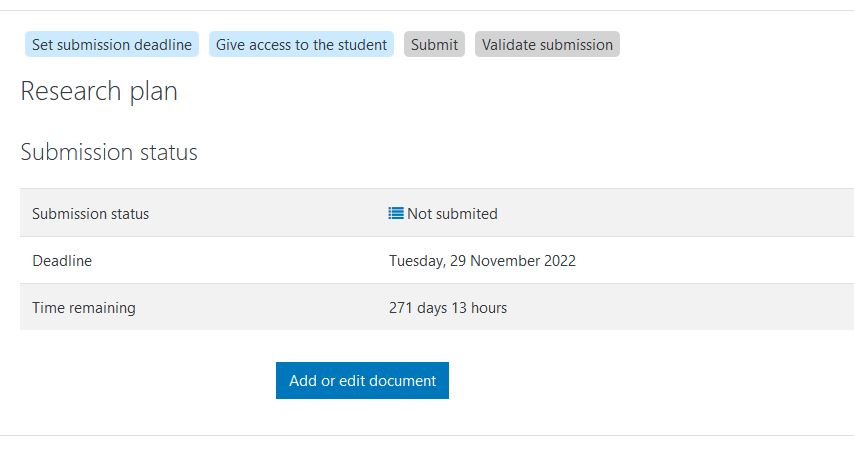This screenshot has height=449, width=854.
Task: Click the list icon beside Not submited
Action: point(396,213)
